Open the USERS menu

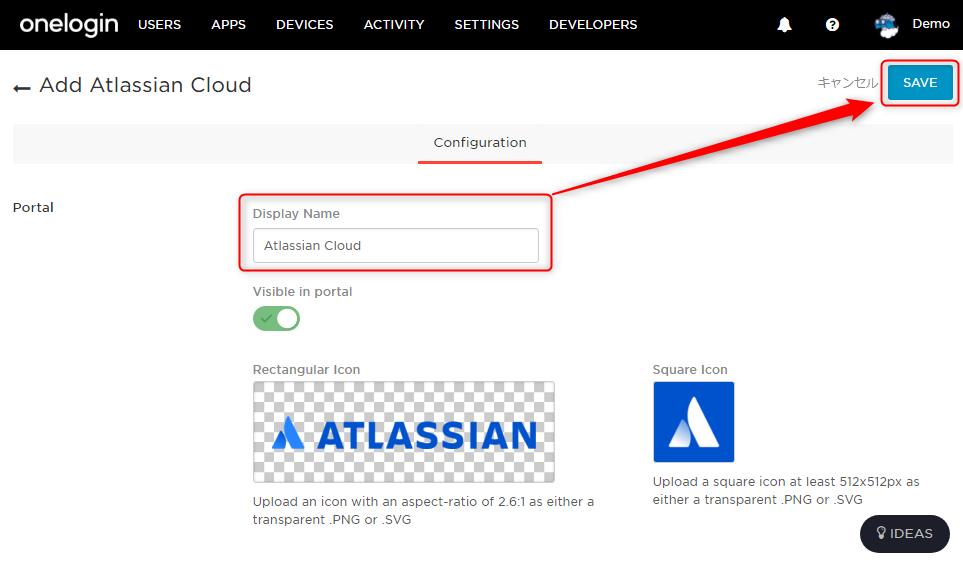coord(160,25)
